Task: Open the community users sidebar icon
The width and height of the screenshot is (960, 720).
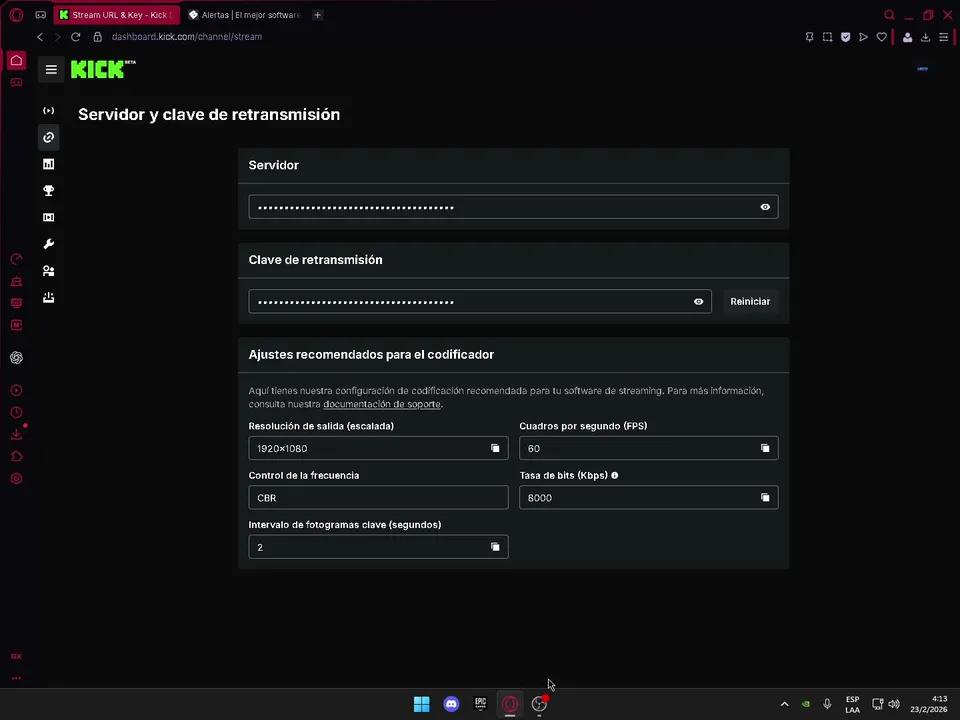Action: (48, 271)
